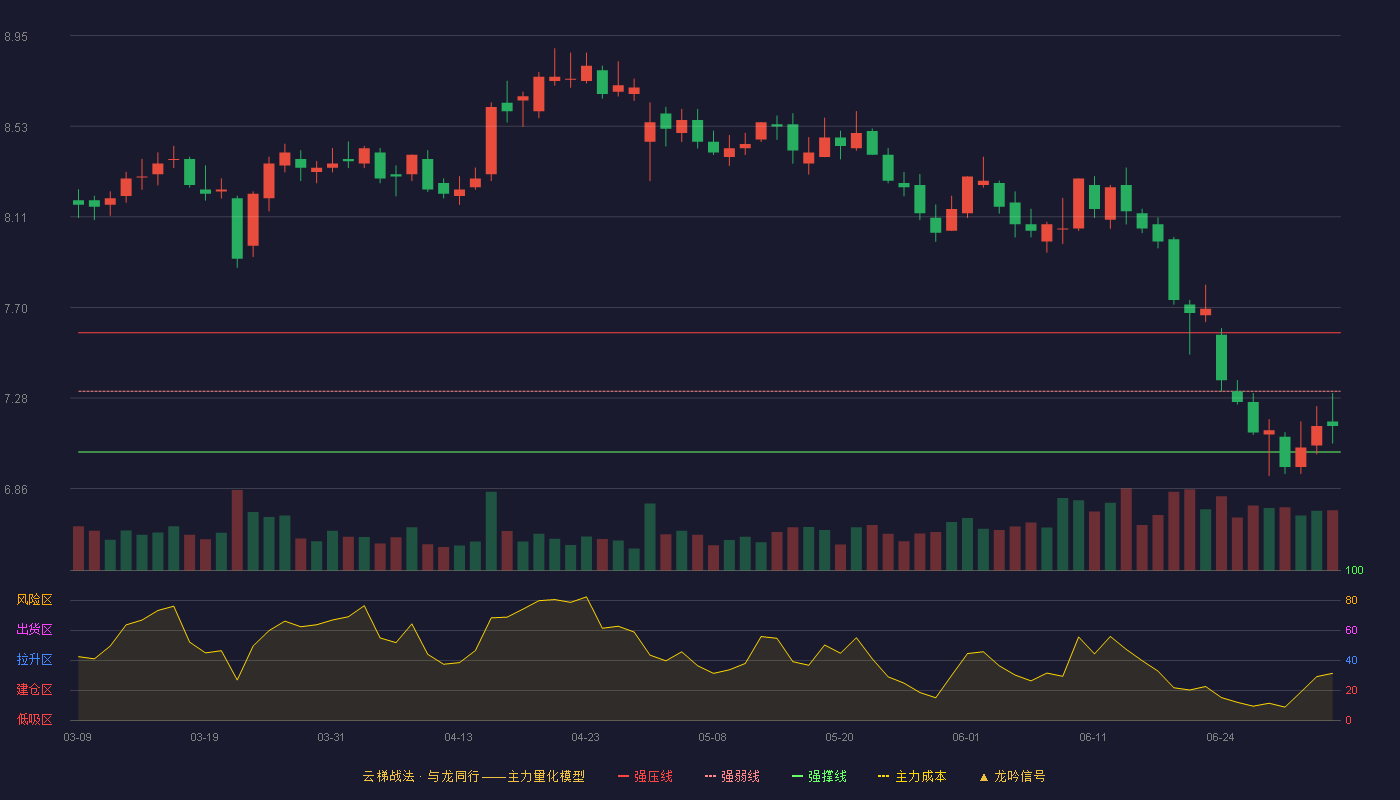Toggle the 强撑线 legend entry
The width and height of the screenshot is (1400, 800).
pyautogui.click(x=819, y=776)
